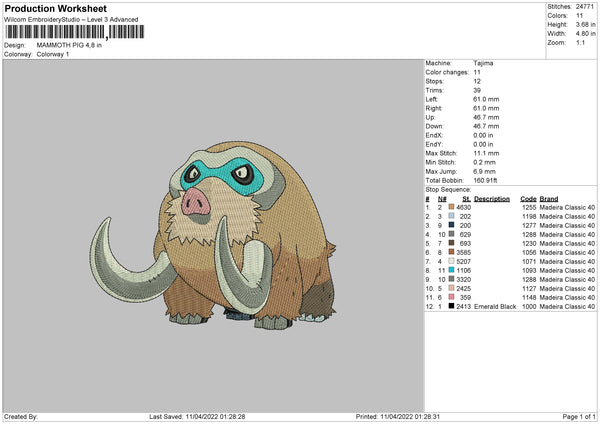Viewport: 600px width, 424px height.
Task: Click the light blue swatch beside 202 stitches
Action: [x=451, y=216]
